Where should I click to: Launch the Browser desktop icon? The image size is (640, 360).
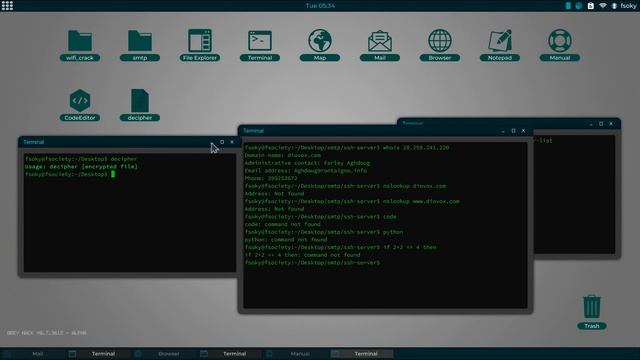point(440,45)
